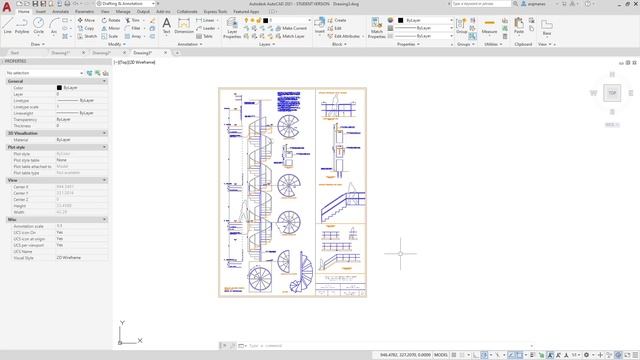This screenshot has height=360, width=640.
Task: Open the Output ribbon tab
Action: (x=143, y=12)
